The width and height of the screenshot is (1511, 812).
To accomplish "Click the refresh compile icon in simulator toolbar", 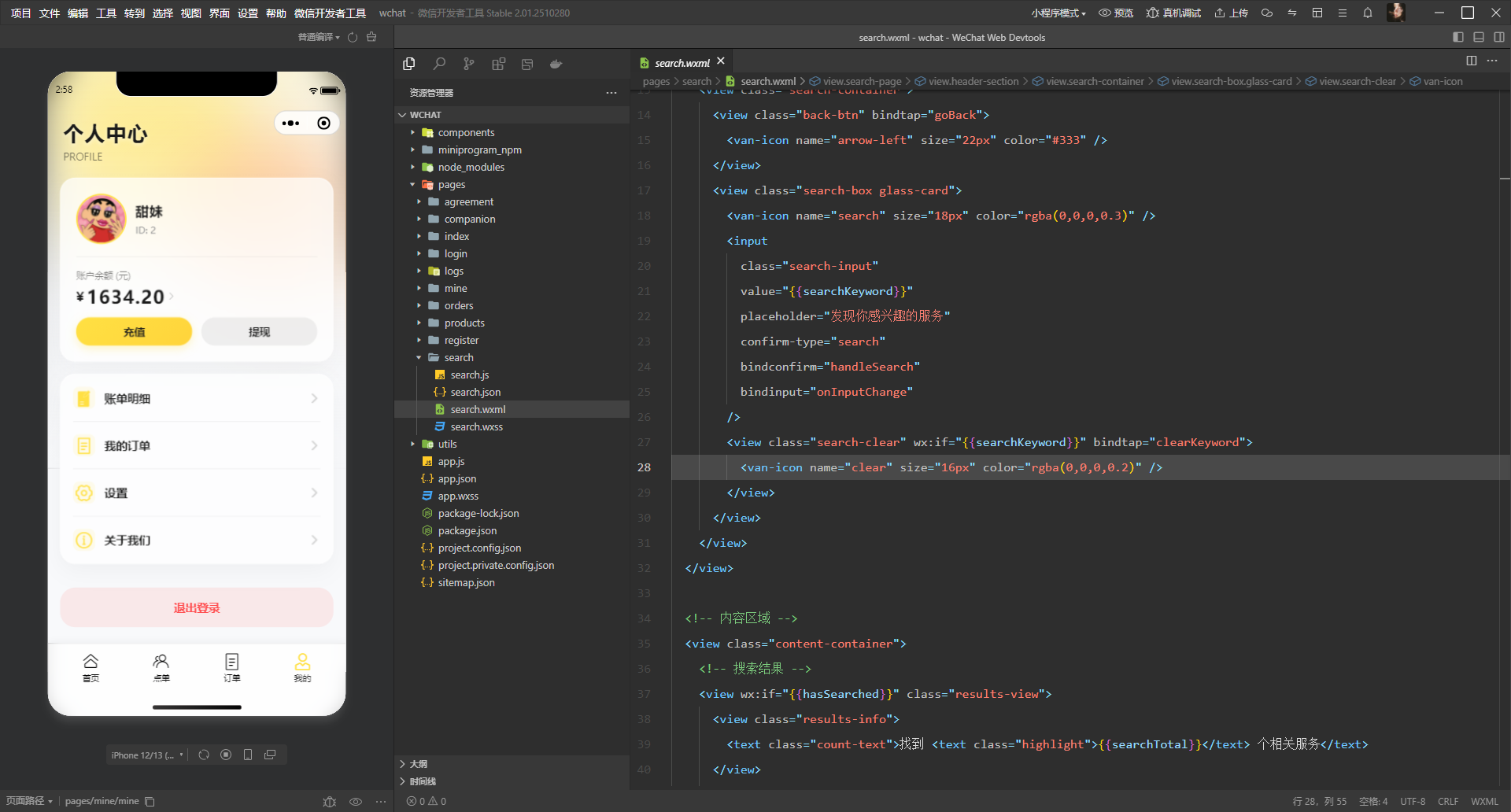I will point(353,37).
